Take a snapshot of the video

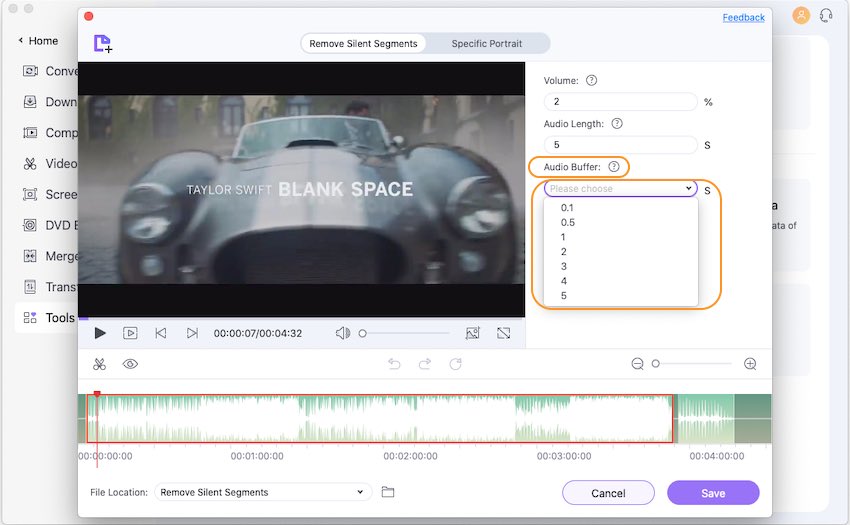click(473, 333)
